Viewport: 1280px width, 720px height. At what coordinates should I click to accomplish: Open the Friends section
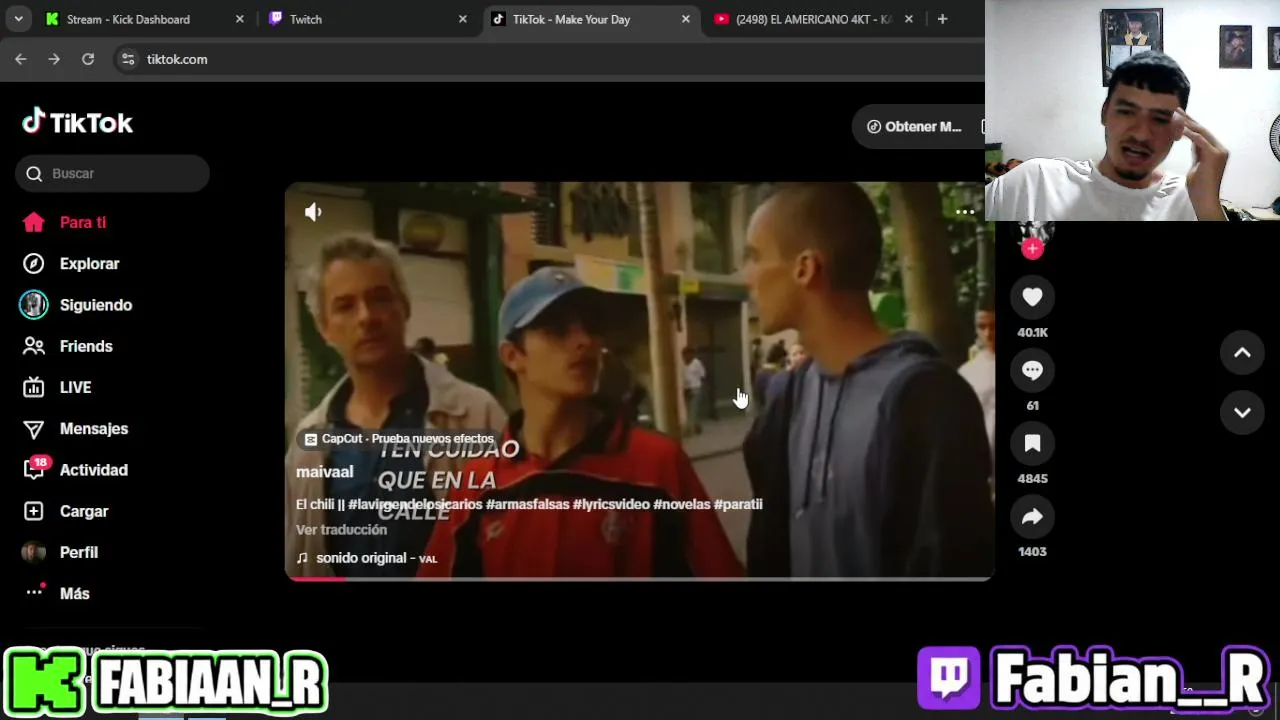pyautogui.click(x=68, y=346)
